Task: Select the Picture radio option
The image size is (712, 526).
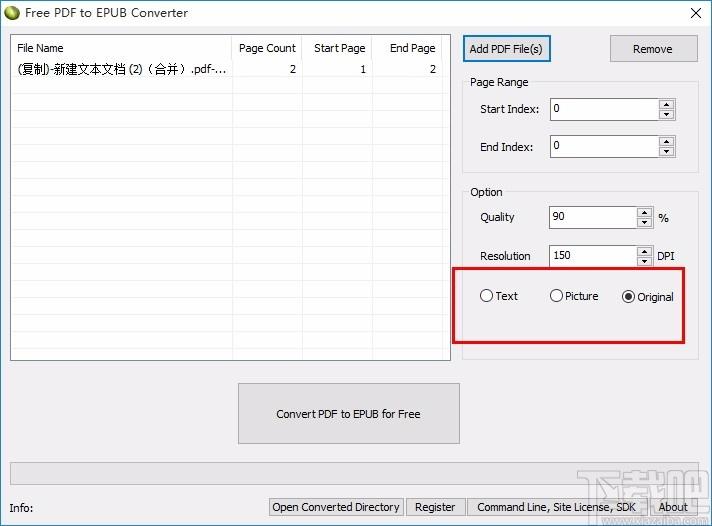Action: pos(557,296)
